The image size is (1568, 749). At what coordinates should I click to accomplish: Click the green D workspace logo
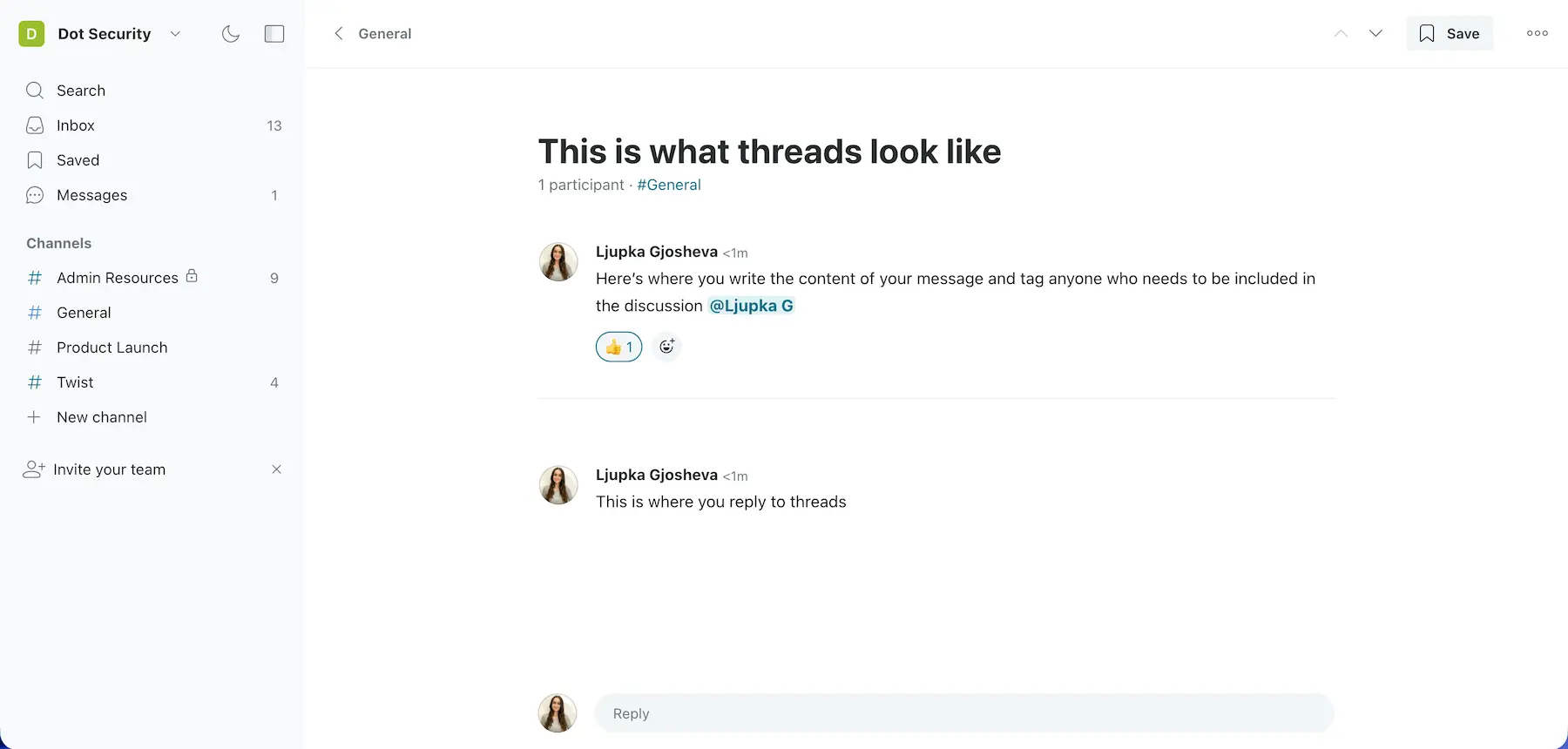(31, 34)
